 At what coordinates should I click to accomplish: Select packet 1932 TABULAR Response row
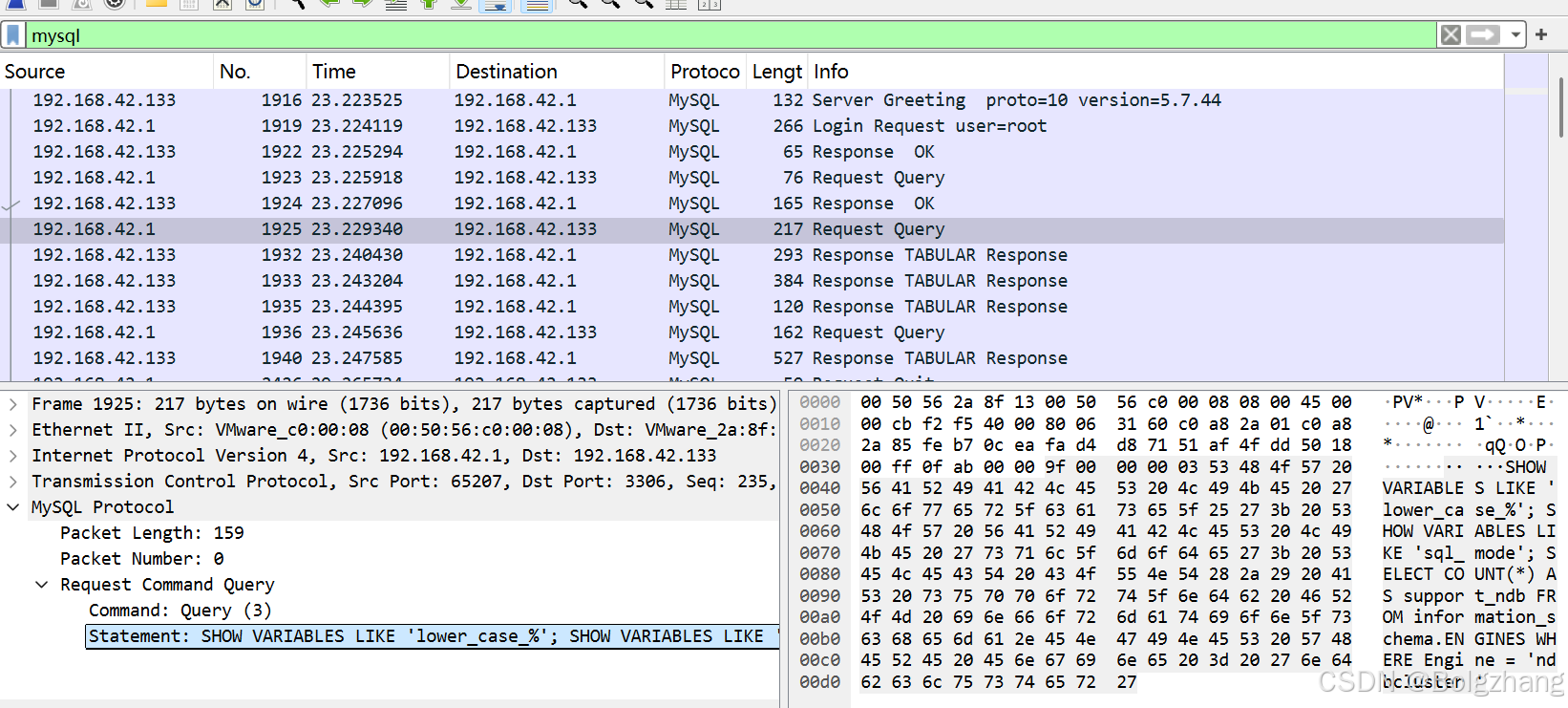click(x=752, y=255)
